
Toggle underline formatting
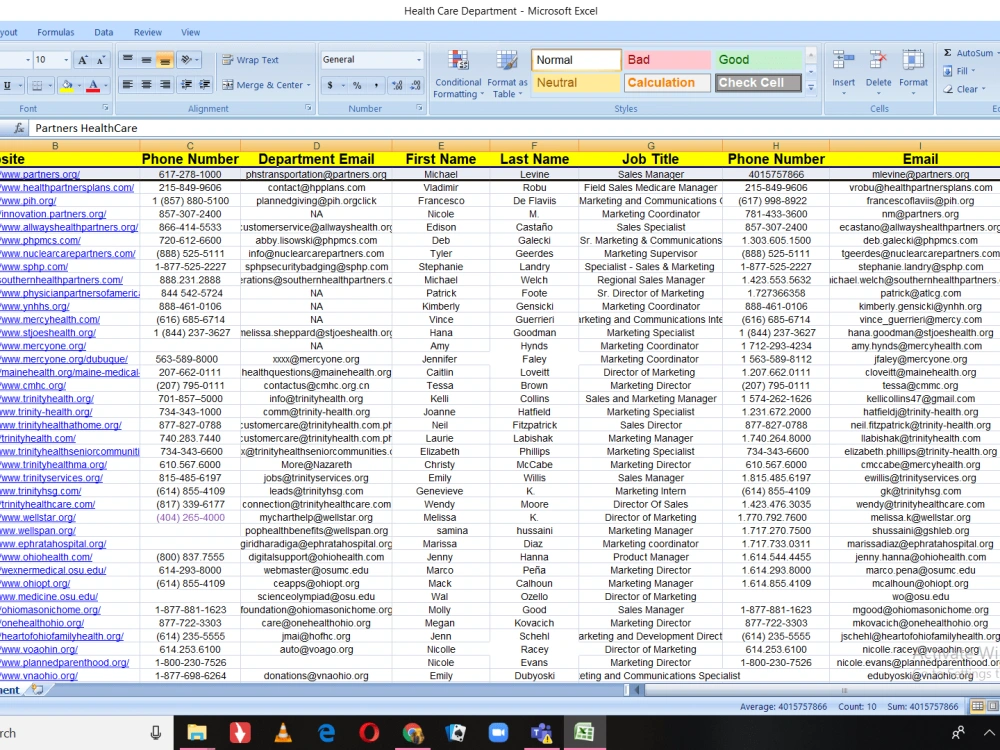7,85
